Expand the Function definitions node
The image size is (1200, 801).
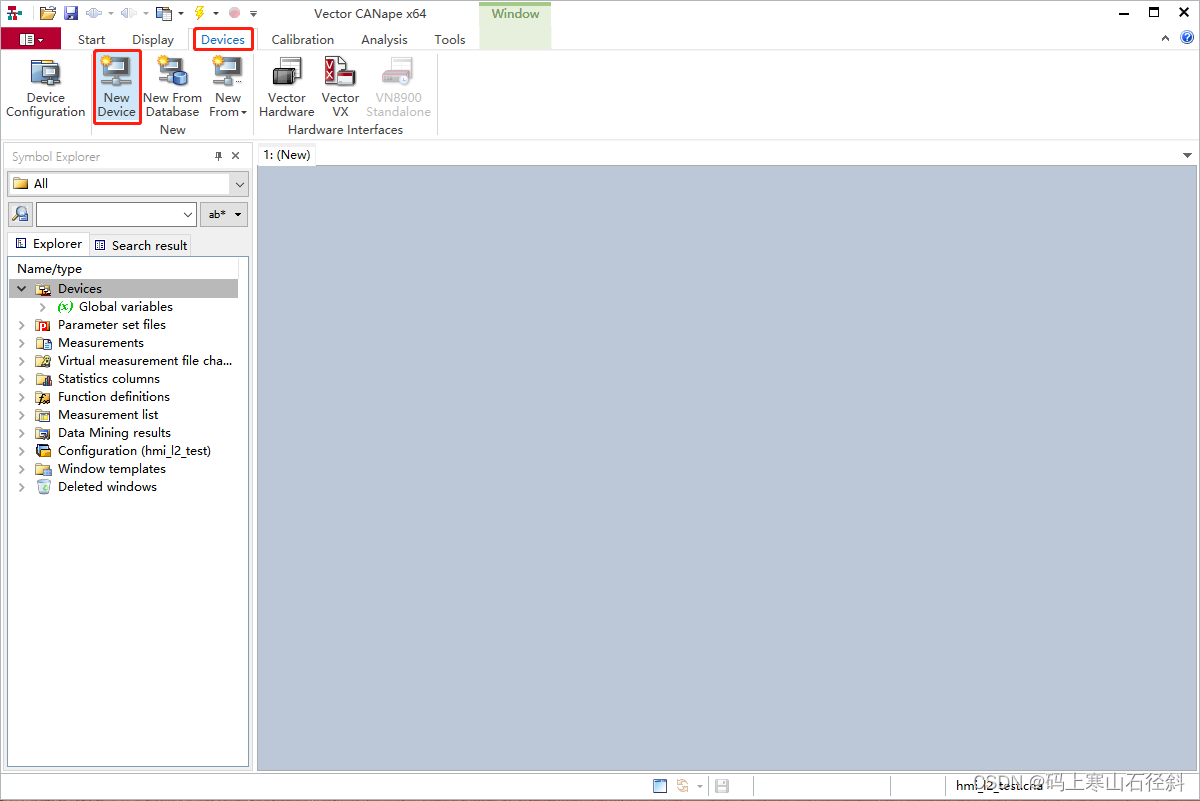tap(22, 397)
